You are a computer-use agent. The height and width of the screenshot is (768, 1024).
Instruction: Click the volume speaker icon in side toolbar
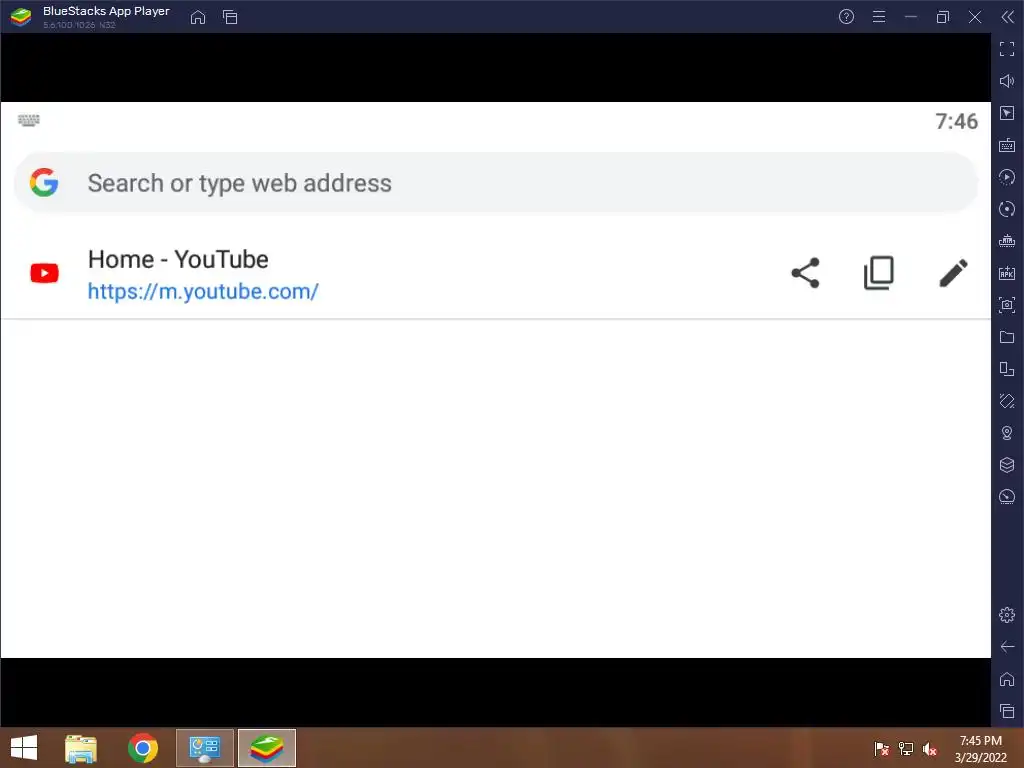pyautogui.click(x=1007, y=81)
